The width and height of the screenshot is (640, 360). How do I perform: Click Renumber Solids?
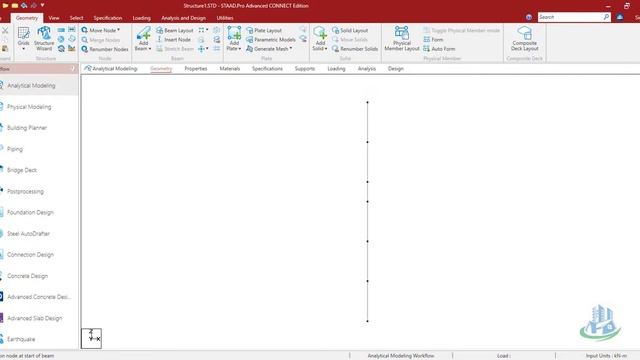pyautogui.click(x=355, y=49)
